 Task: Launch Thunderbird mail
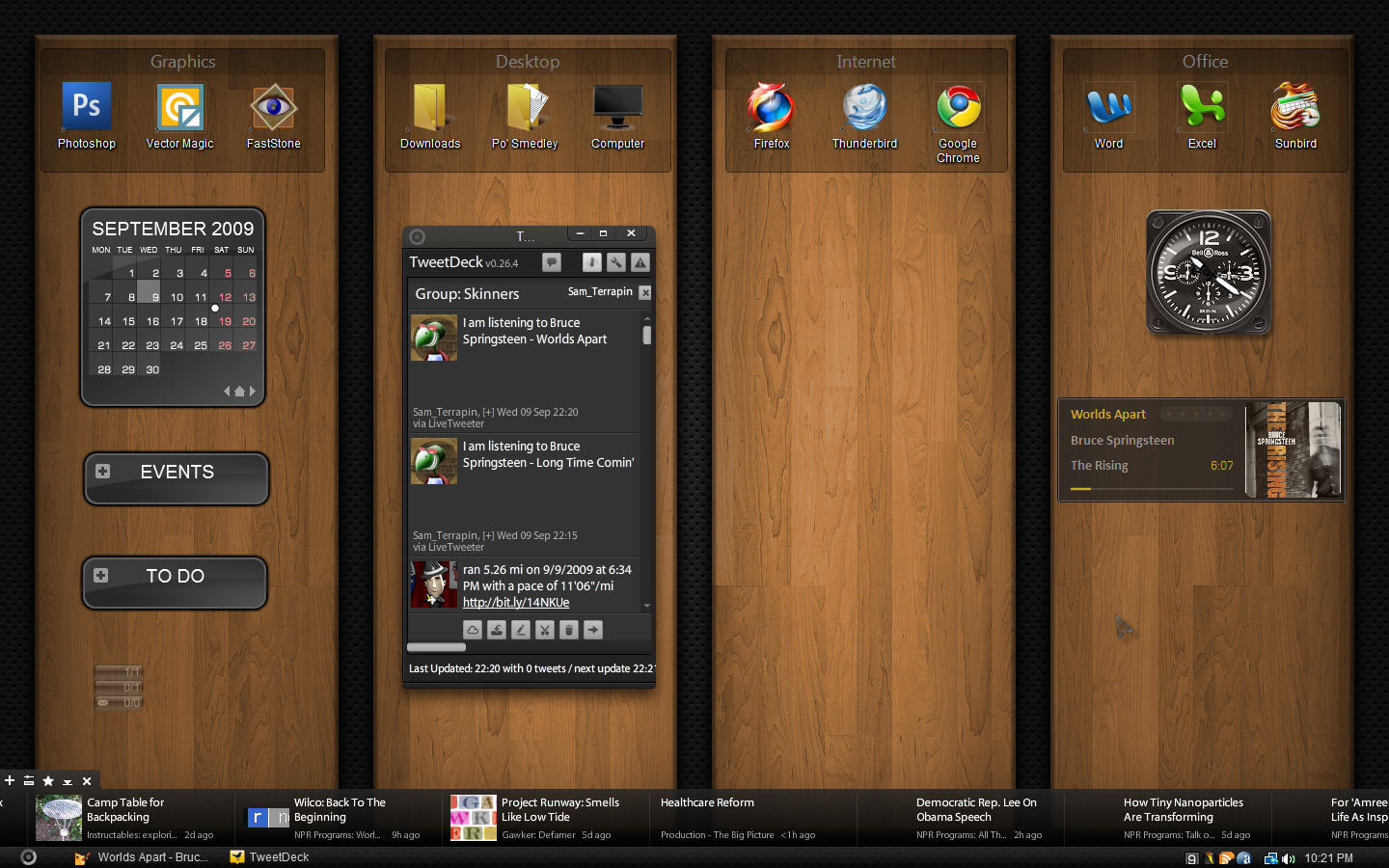coord(865,116)
